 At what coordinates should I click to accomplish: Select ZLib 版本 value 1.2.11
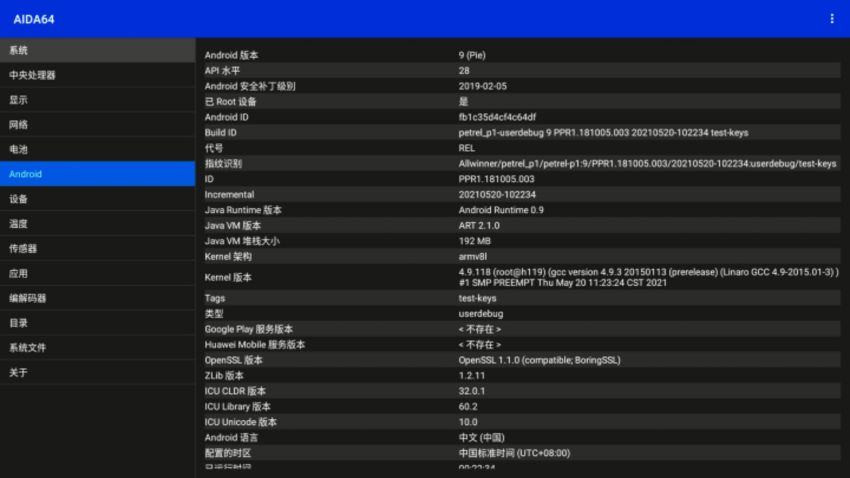(472, 376)
